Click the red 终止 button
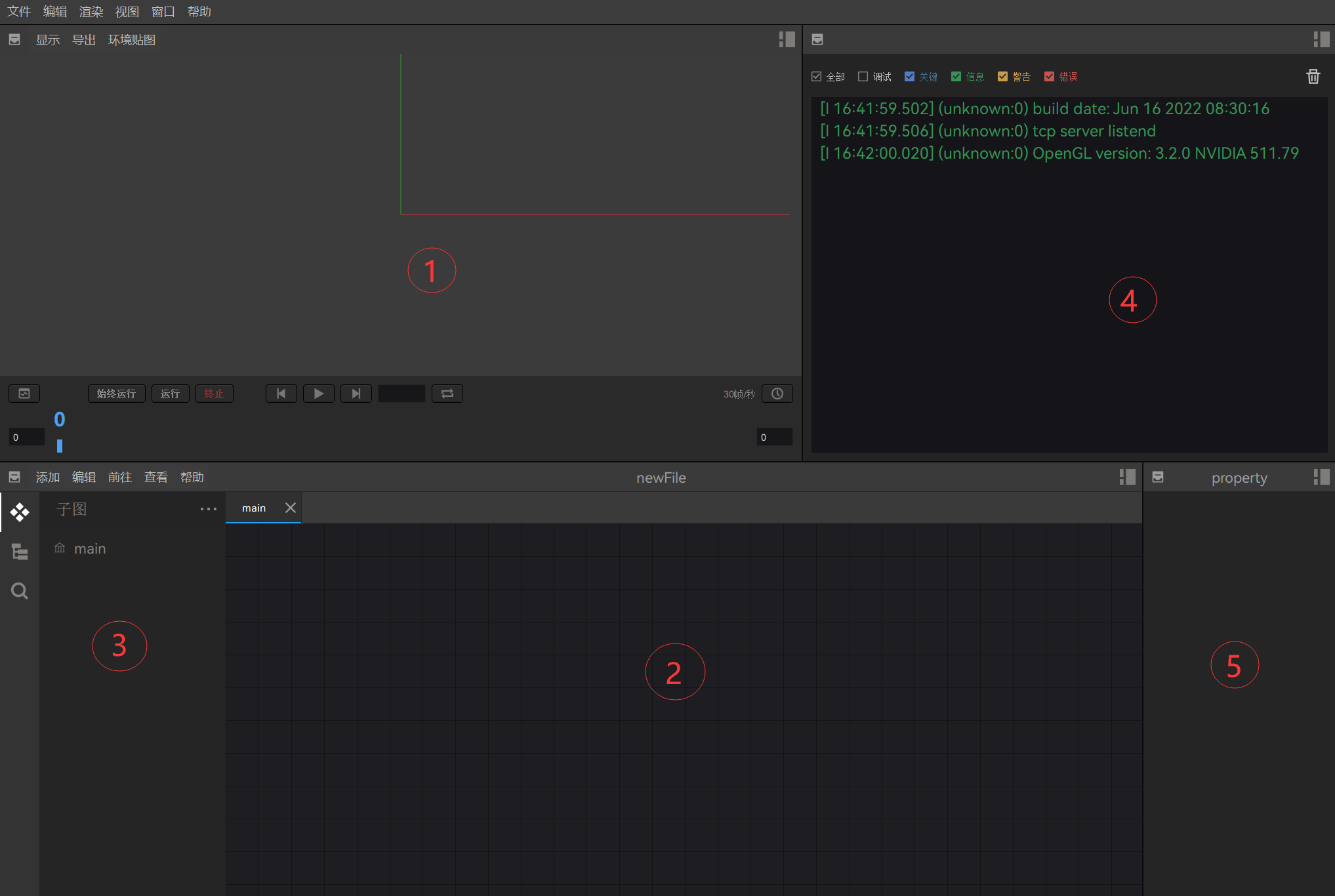 pyautogui.click(x=214, y=394)
